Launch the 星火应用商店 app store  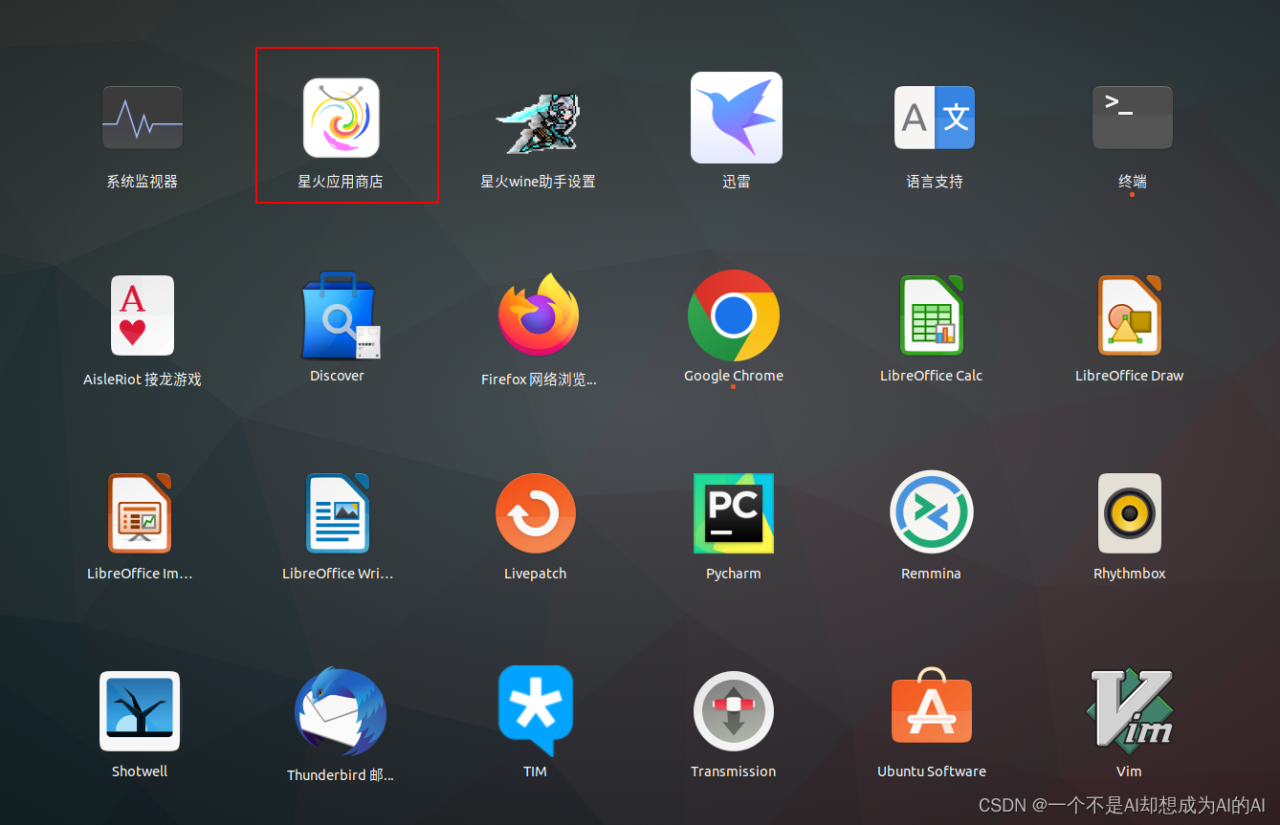[x=341, y=118]
